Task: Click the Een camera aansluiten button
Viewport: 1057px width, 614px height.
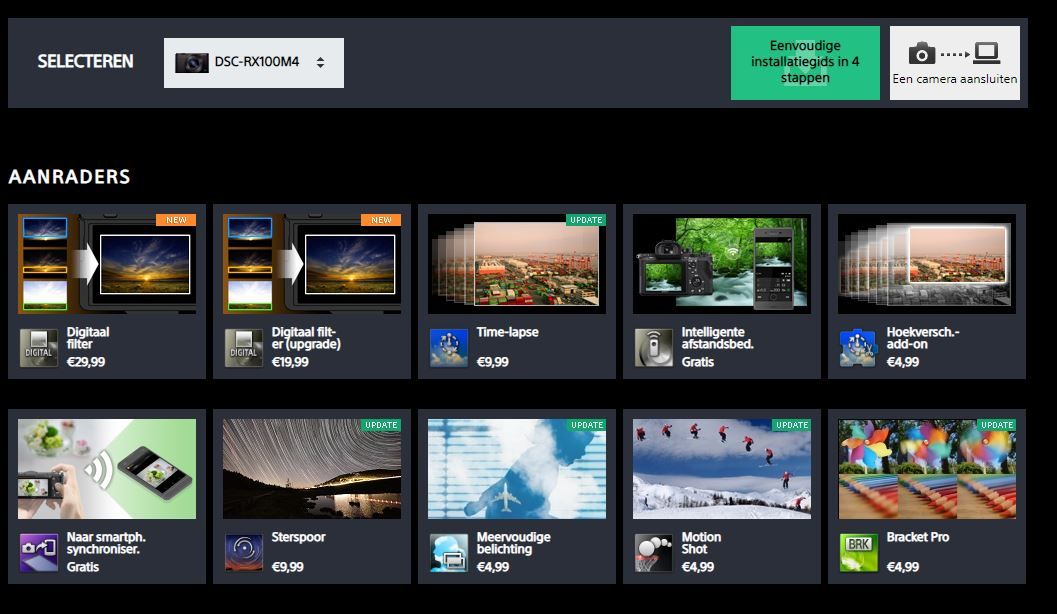Action: [954, 62]
